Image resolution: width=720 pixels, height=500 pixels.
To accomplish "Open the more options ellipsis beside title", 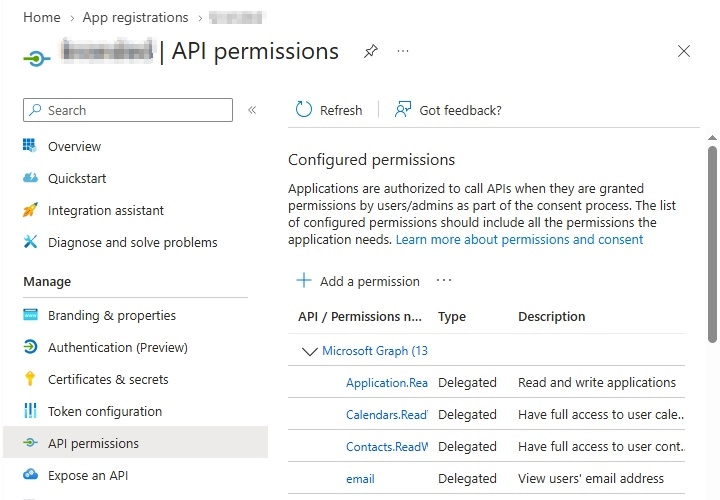I will tap(403, 51).
